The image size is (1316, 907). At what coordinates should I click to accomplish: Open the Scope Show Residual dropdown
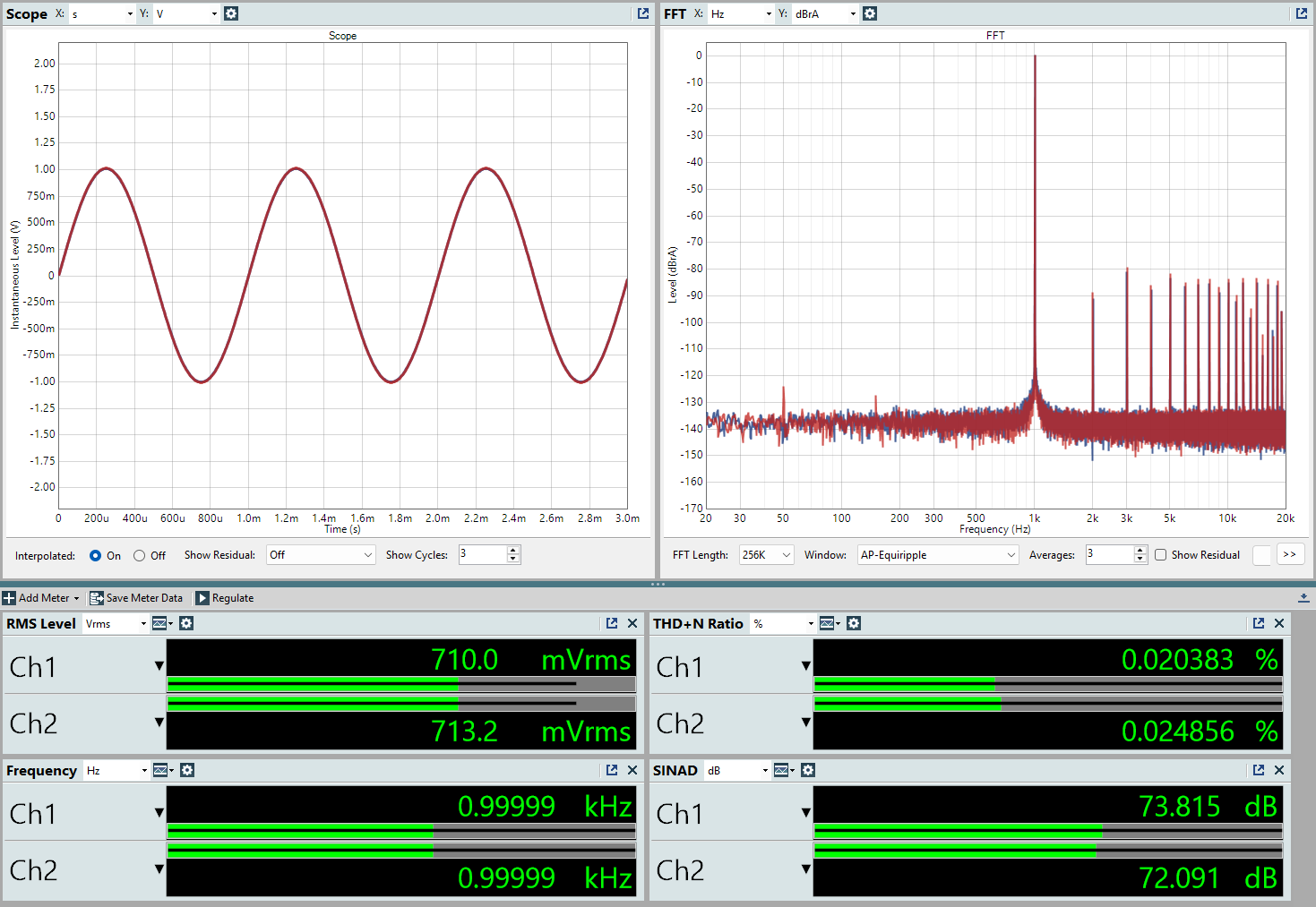point(321,555)
